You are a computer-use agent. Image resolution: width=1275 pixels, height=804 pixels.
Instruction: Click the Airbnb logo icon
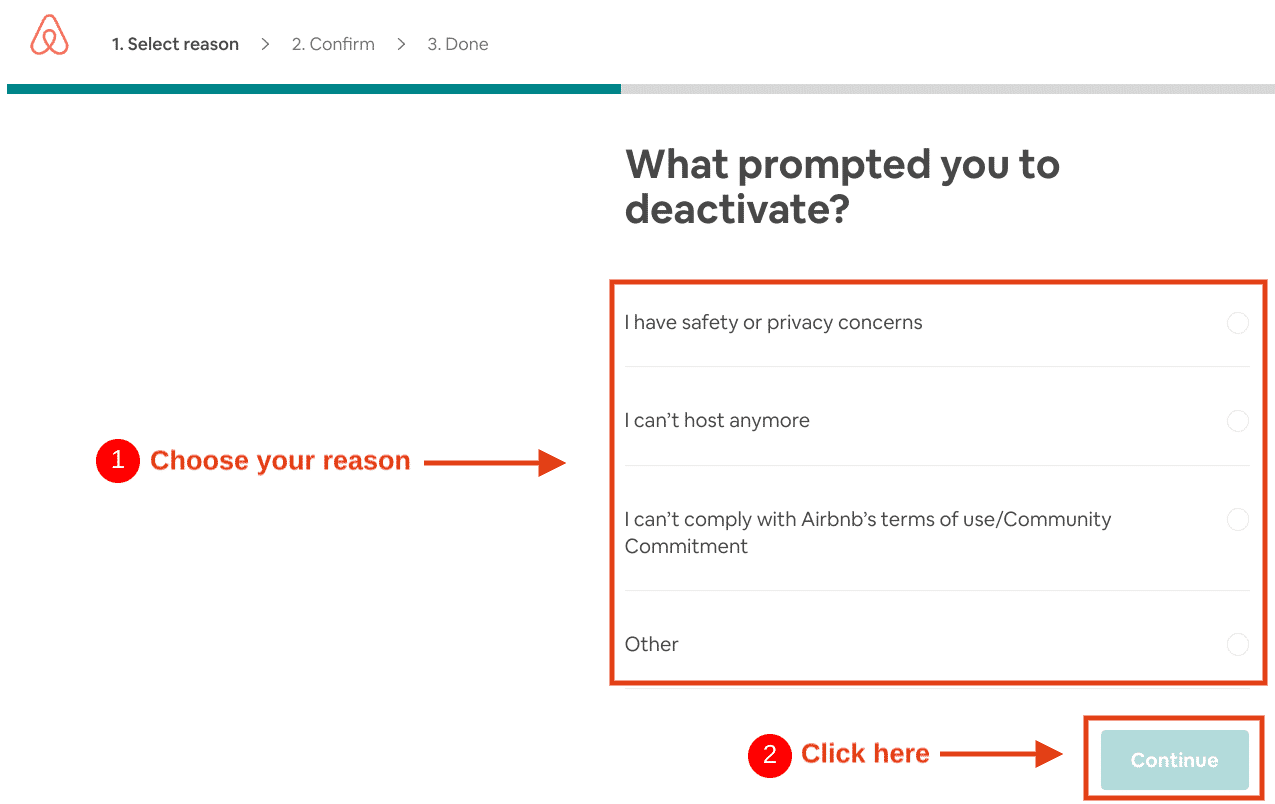point(49,34)
